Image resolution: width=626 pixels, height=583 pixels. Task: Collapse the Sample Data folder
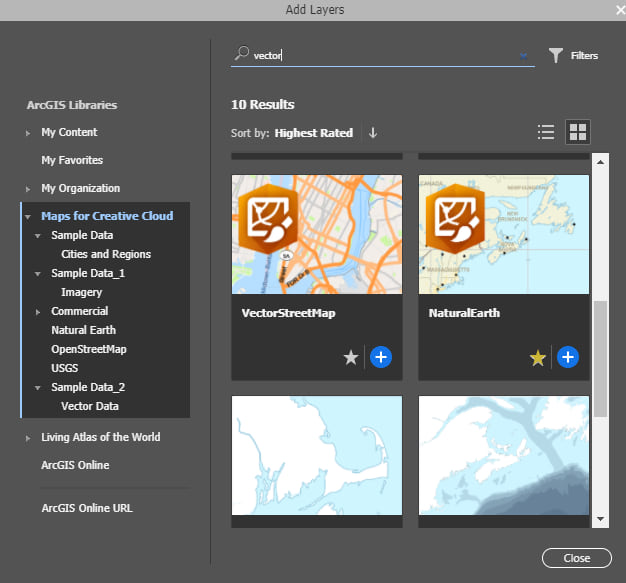(x=38, y=236)
